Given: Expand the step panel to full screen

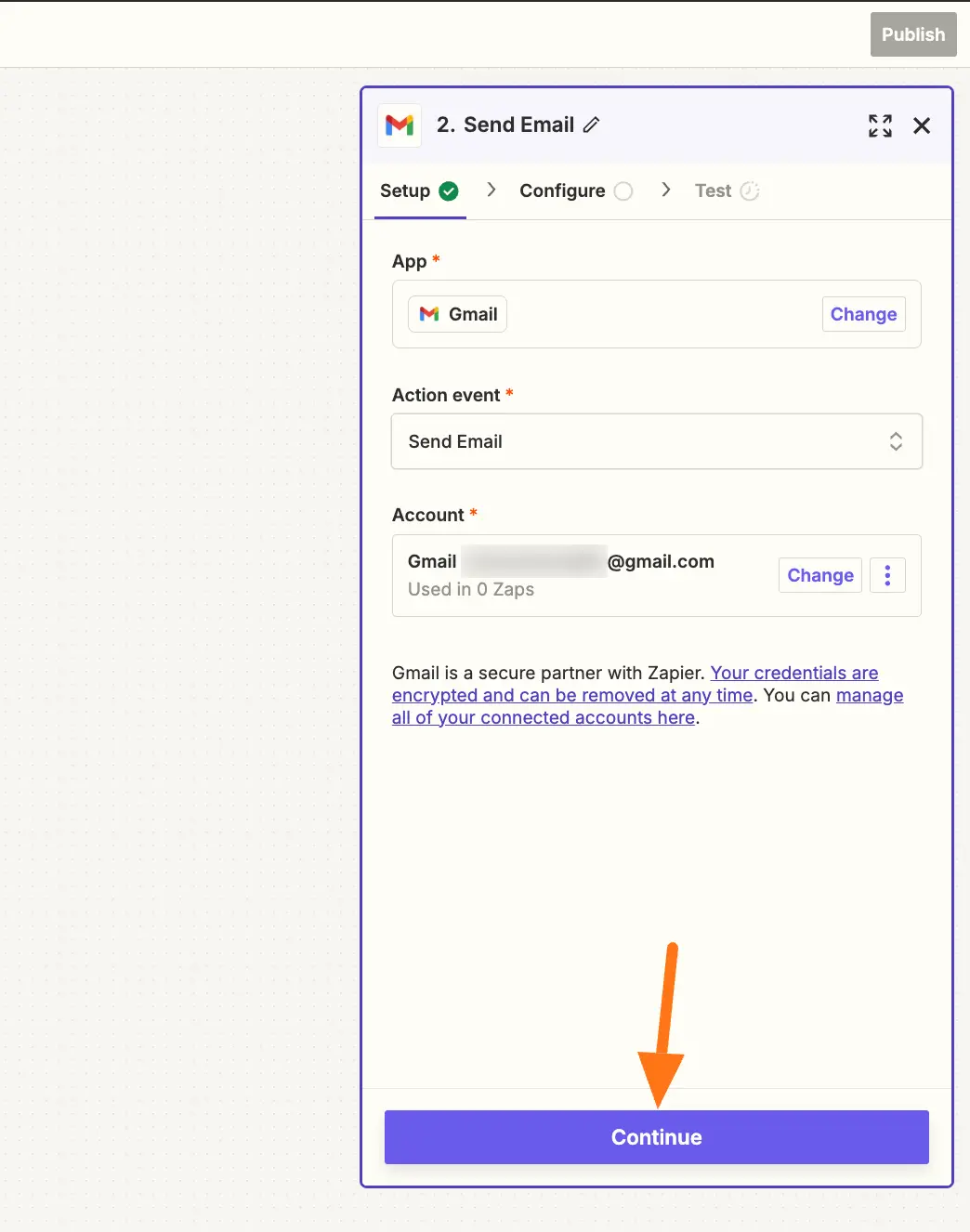Looking at the screenshot, I should (880, 125).
